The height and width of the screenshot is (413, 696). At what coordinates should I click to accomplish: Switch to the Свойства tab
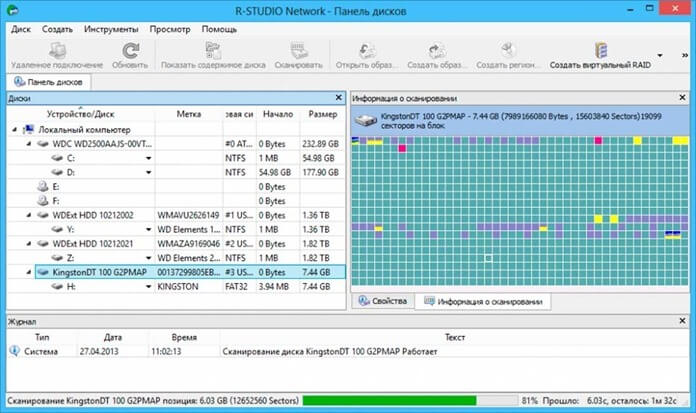[x=383, y=301]
